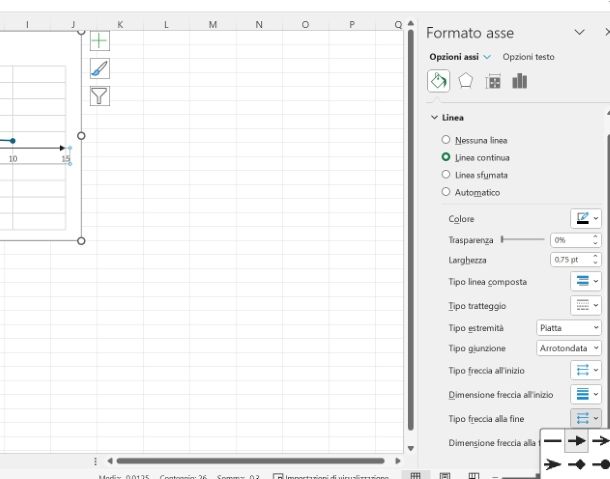
Task: Increase Trasparenza with the up spinner
Action: point(595,236)
